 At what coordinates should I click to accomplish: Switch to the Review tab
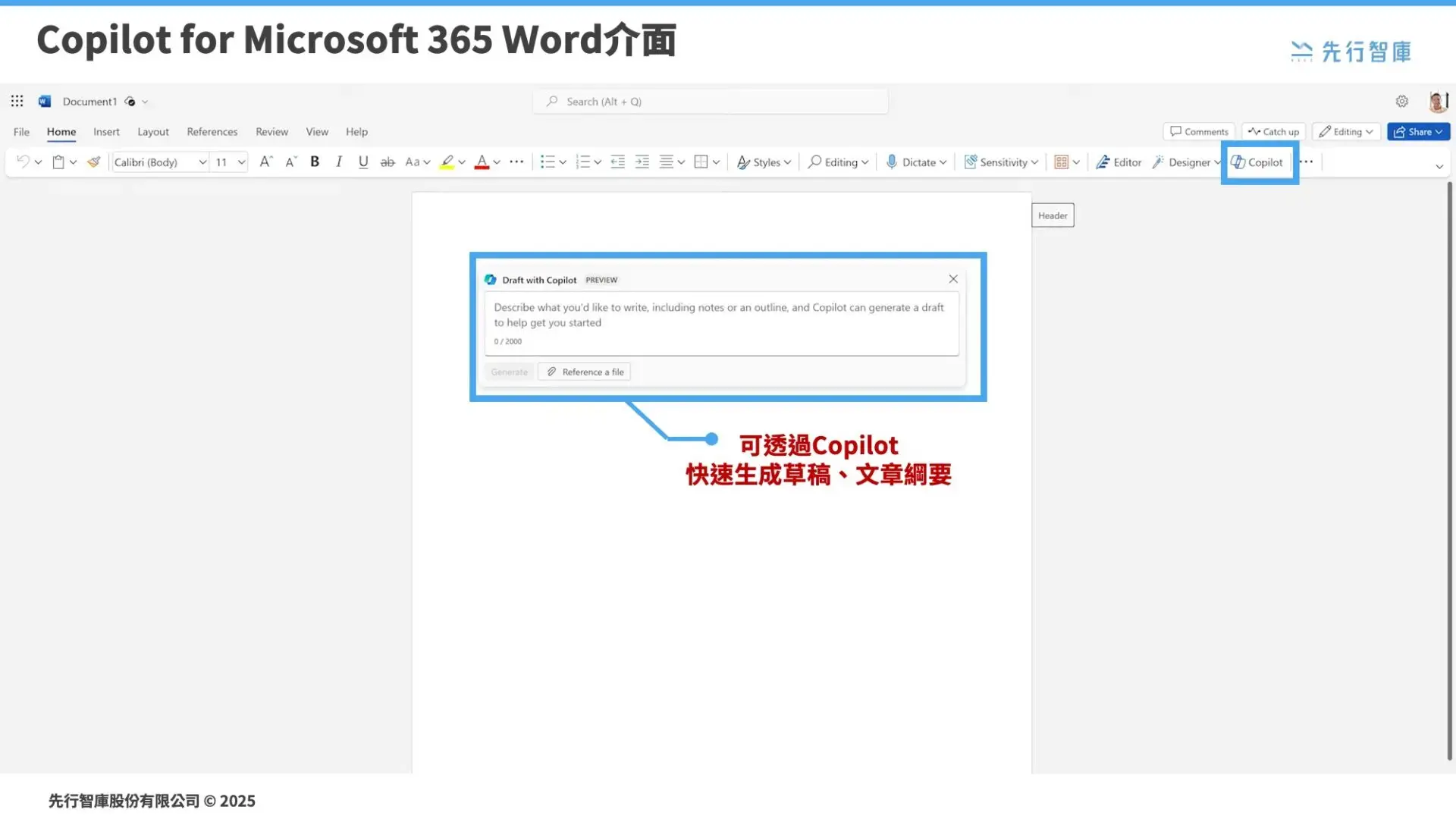coord(271,131)
